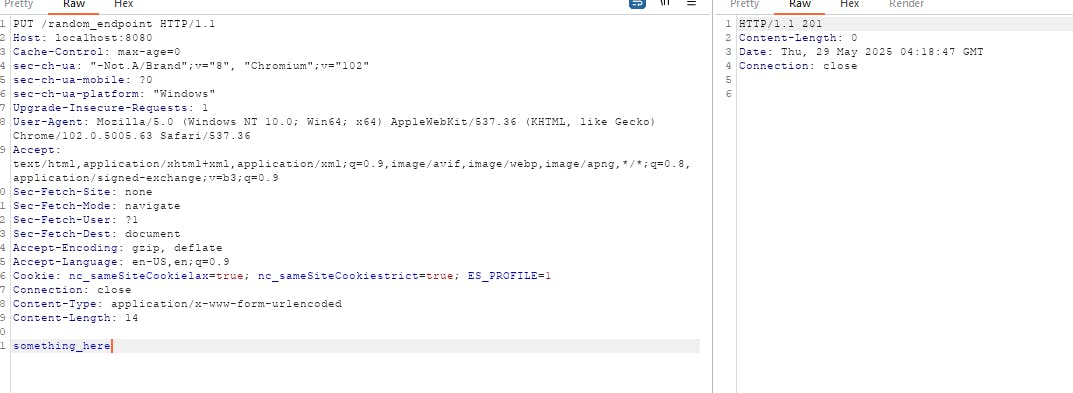Click the 'Cookie: nc_sameSiteCookielax=true' header line
Screen dimensions: 1073x393
(x=282, y=277)
